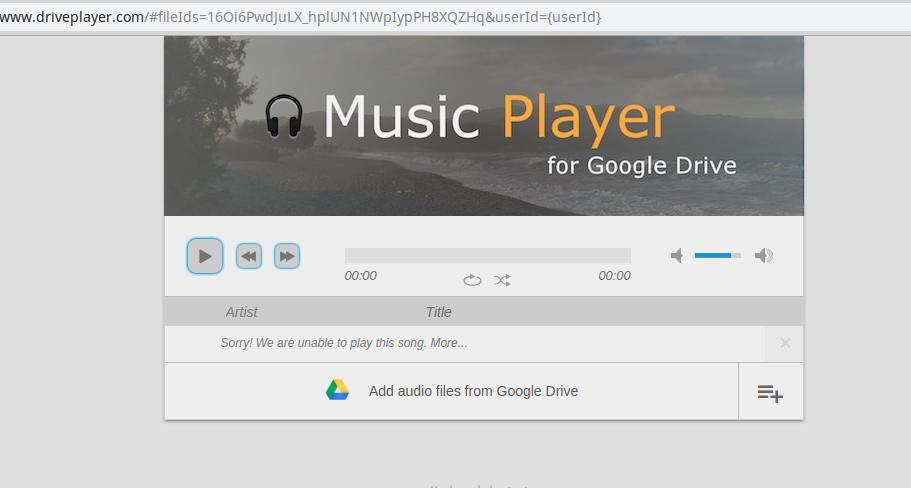This screenshot has width=911, height=488.
Task: Click the total duration 00:00 label
Action: tap(615, 275)
